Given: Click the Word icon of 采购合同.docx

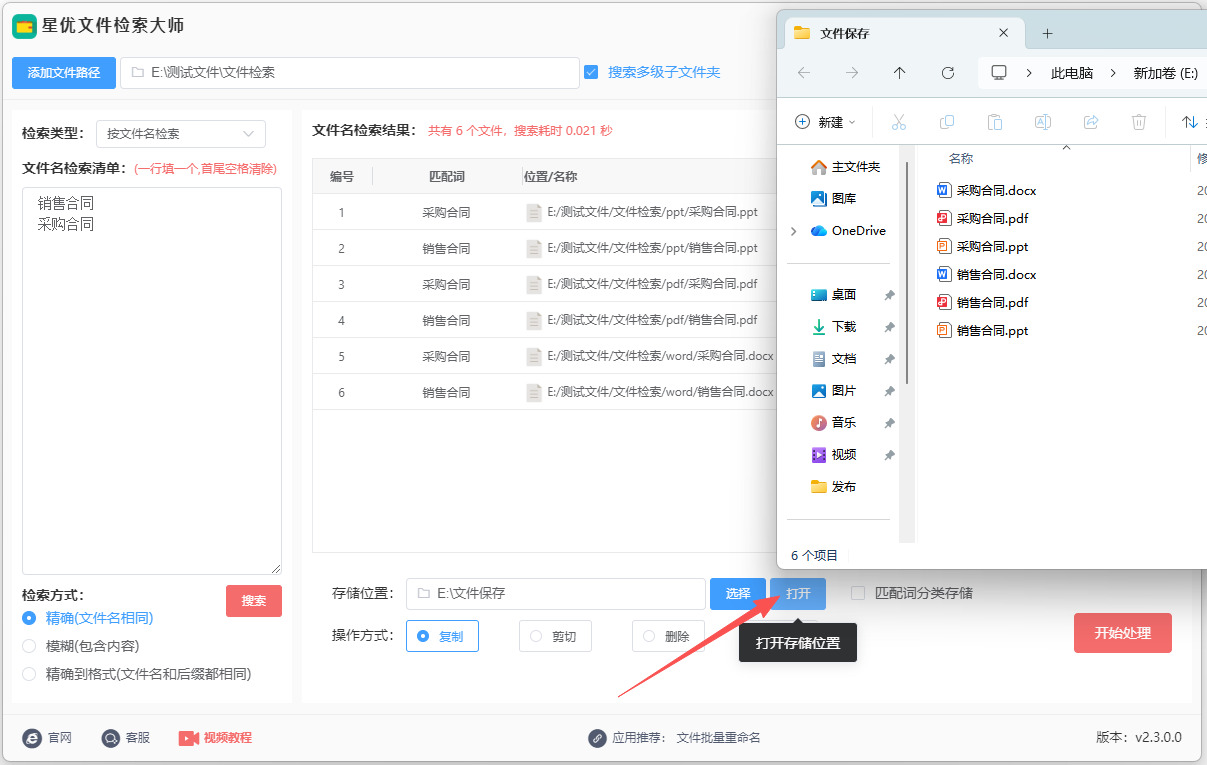Looking at the screenshot, I should (x=944, y=190).
